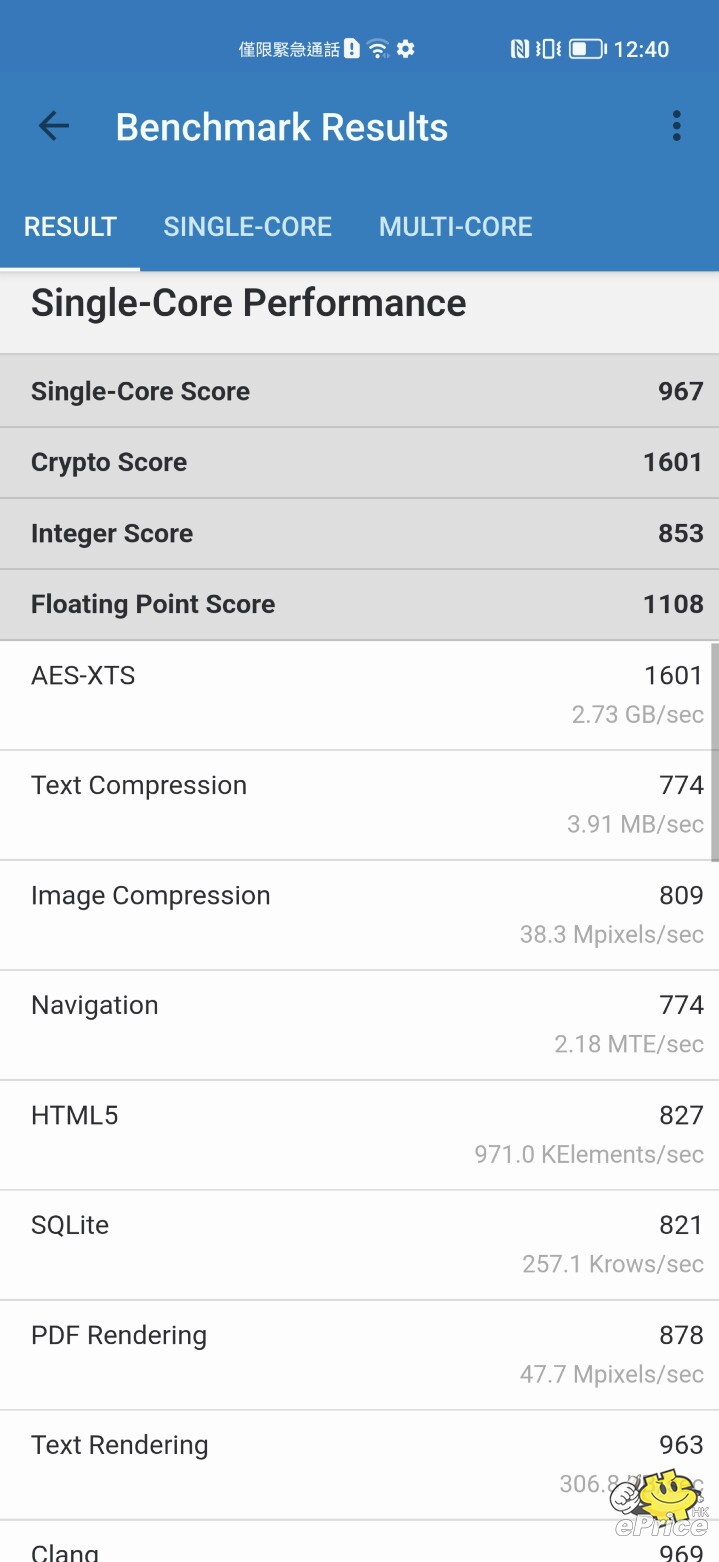Tap the settings gear status icon
The image size is (719, 1562).
point(405,49)
